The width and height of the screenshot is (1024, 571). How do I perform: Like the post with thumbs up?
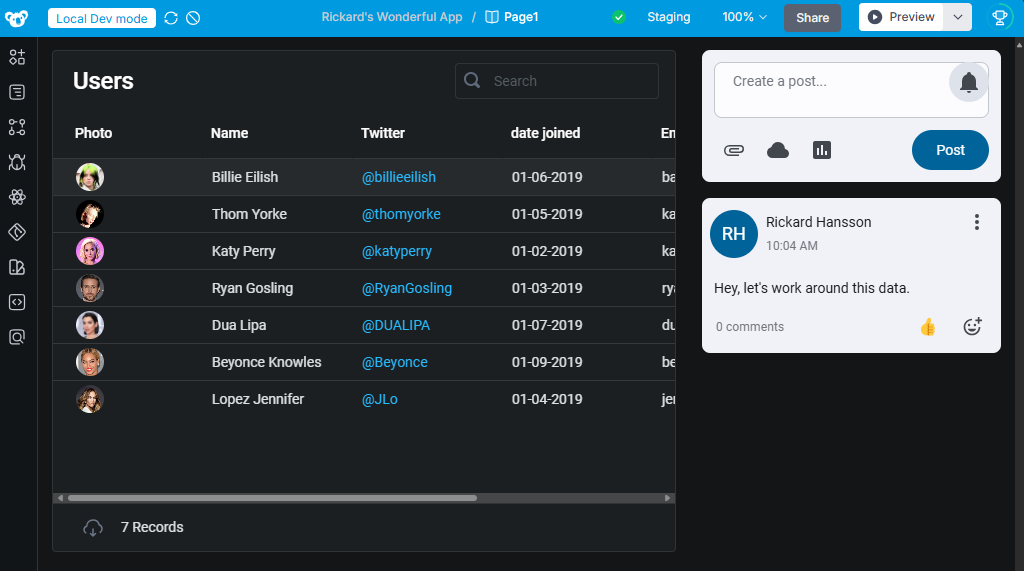928,326
